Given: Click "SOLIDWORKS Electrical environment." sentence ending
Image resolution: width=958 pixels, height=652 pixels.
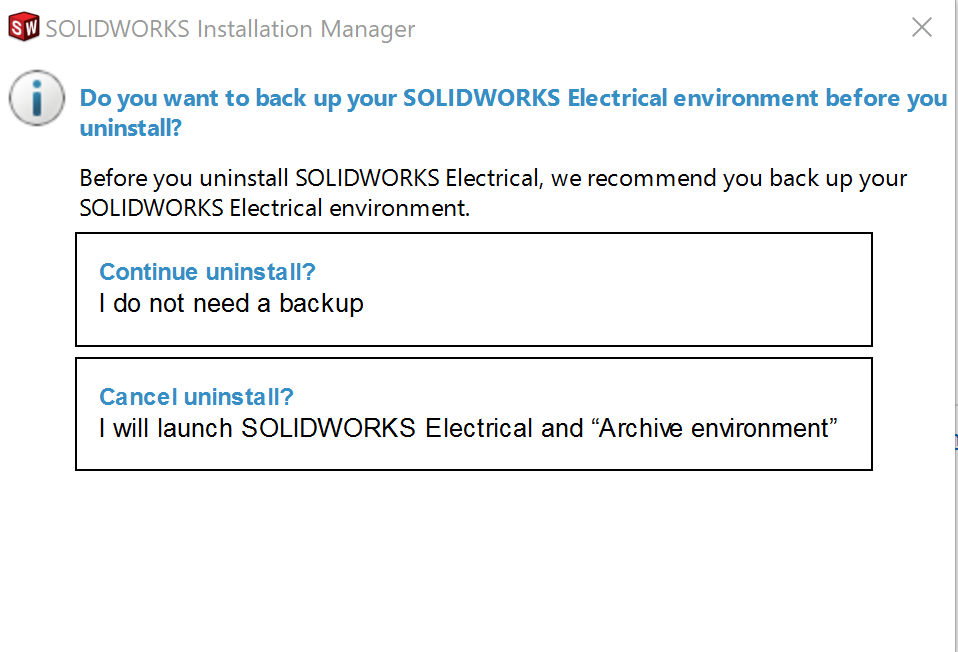Looking at the screenshot, I should [274, 208].
